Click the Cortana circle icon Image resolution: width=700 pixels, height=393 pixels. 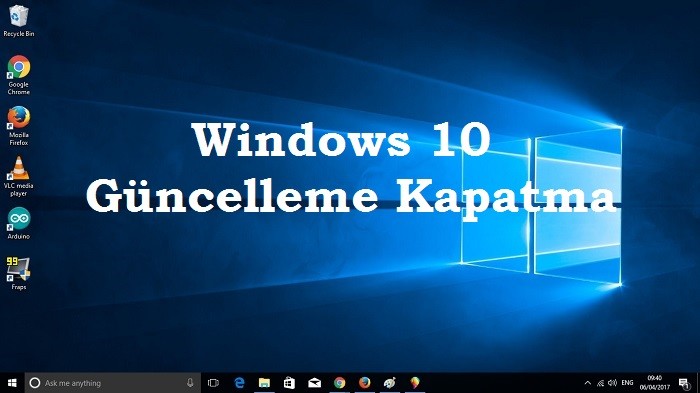(35, 383)
